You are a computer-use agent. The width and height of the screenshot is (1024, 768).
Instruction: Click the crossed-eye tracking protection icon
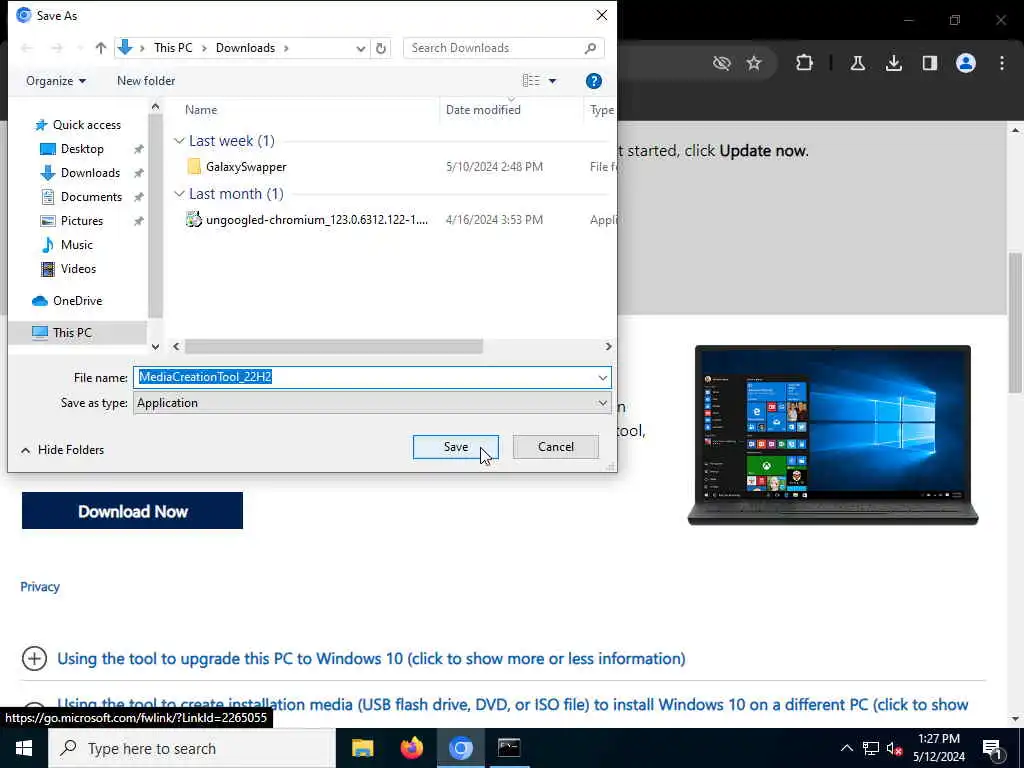[722, 63]
